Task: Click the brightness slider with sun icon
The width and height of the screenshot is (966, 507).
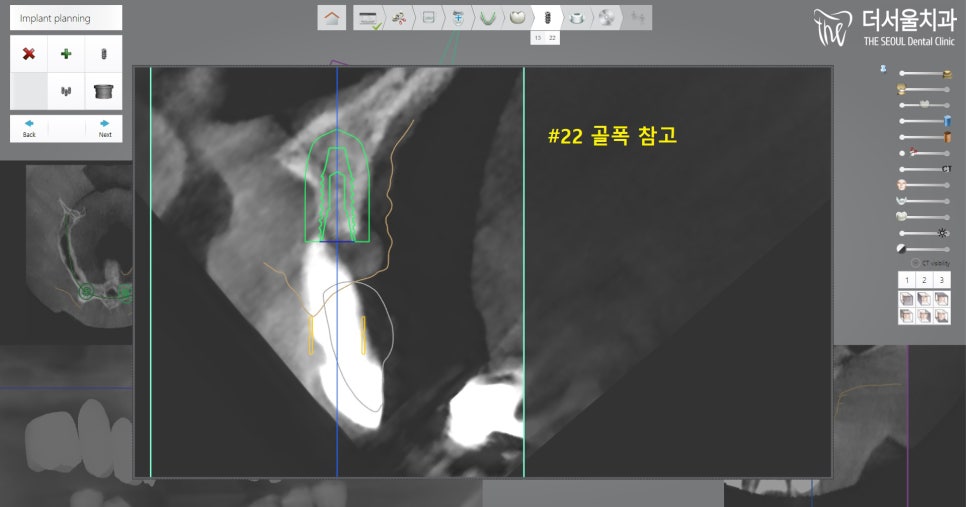Action: [924, 233]
